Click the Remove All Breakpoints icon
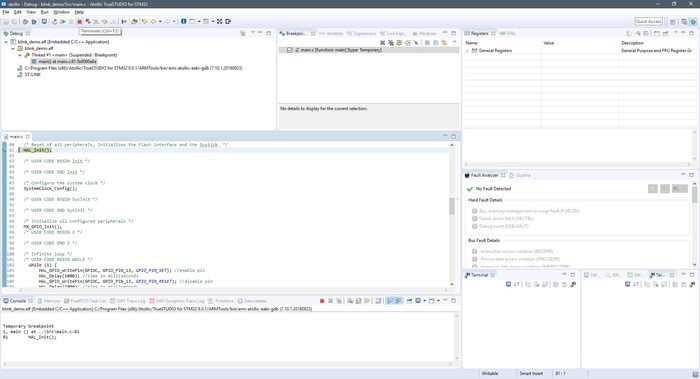This screenshot has width=700, height=379. [x=391, y=43]
